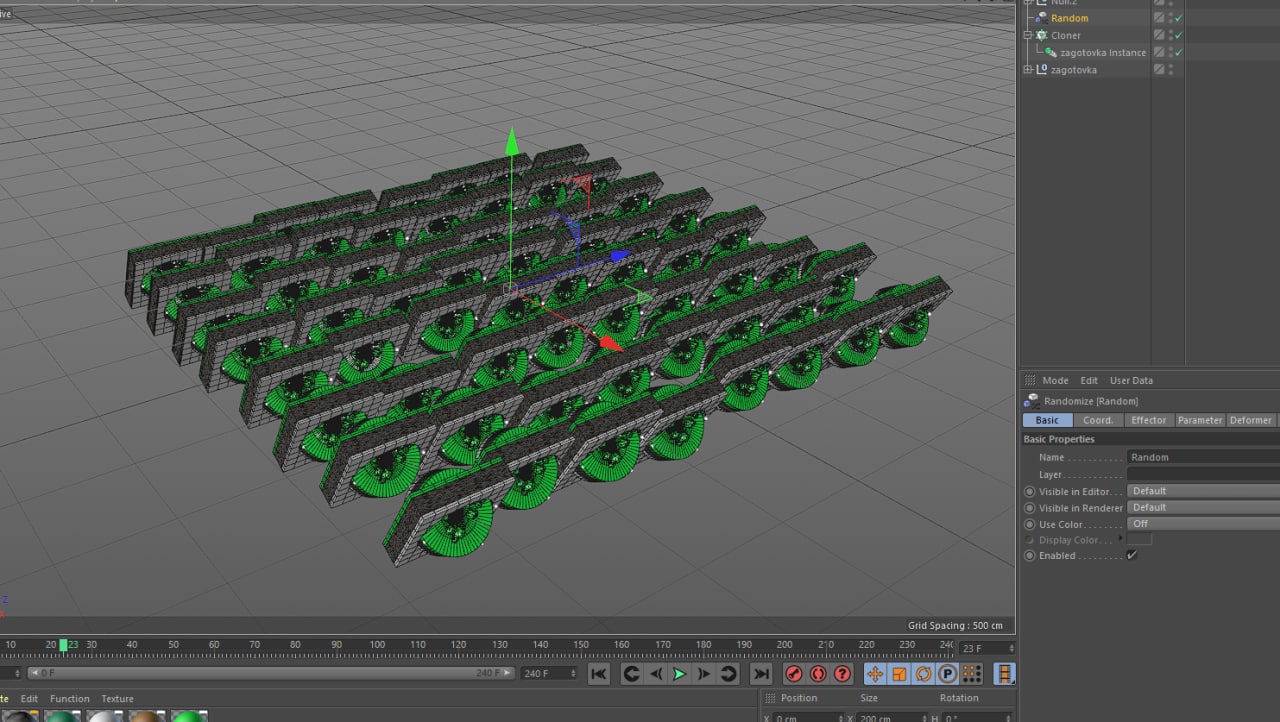Toggle zagotovka Instance visibility dots
Image resolution: width=1280 pixels, height=722 pixels.
(1170, 52)
